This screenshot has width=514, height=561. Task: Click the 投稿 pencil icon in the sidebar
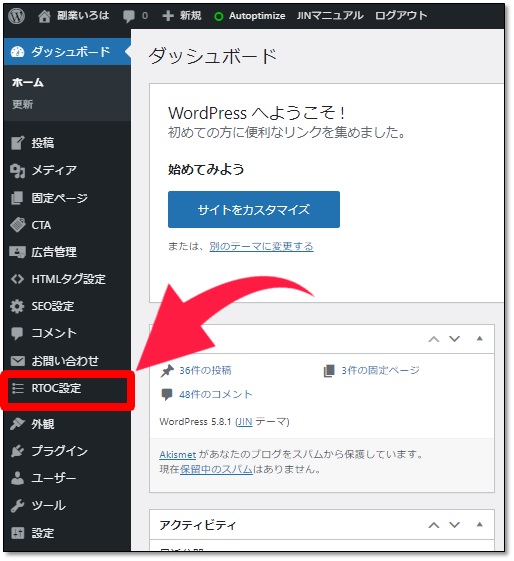pyautogui.click(x=17, y=143)
